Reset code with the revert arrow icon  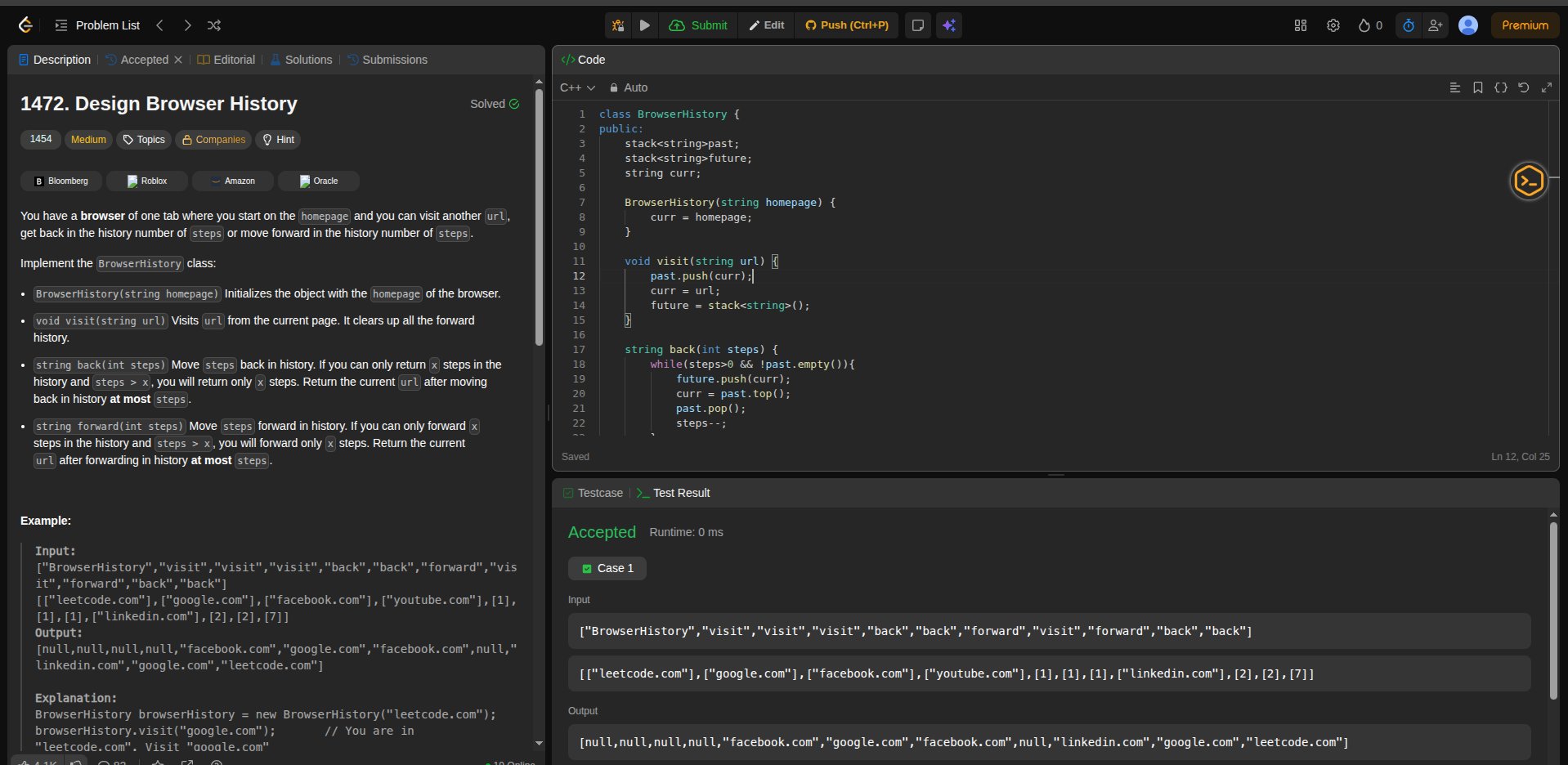point(1524,87)
